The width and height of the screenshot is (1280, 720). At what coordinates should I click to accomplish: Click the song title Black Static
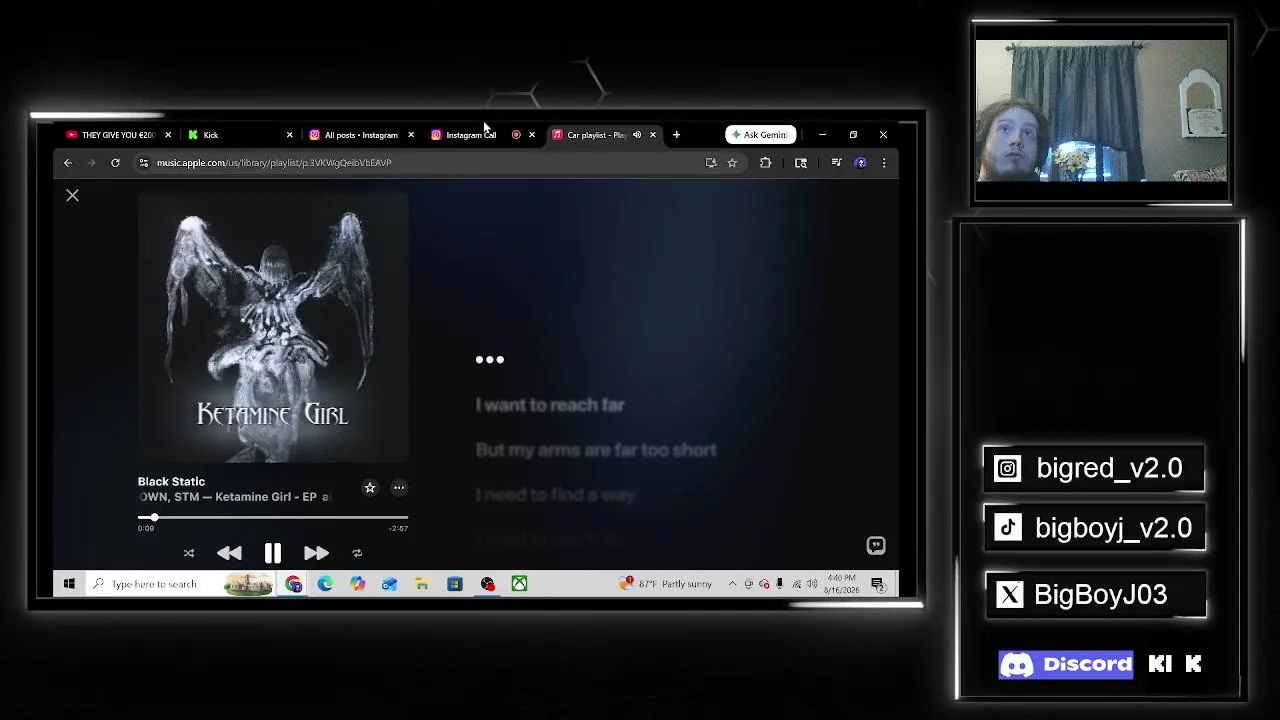pyautogui.click(x=171, y=482)
